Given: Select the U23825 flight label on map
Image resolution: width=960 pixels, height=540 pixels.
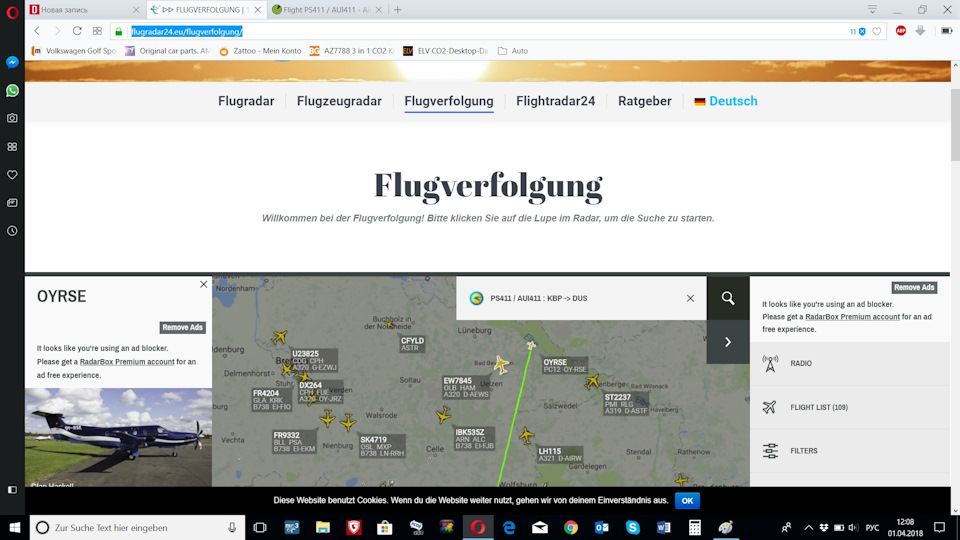Looking at the screenshot, I should click(314, 361).
